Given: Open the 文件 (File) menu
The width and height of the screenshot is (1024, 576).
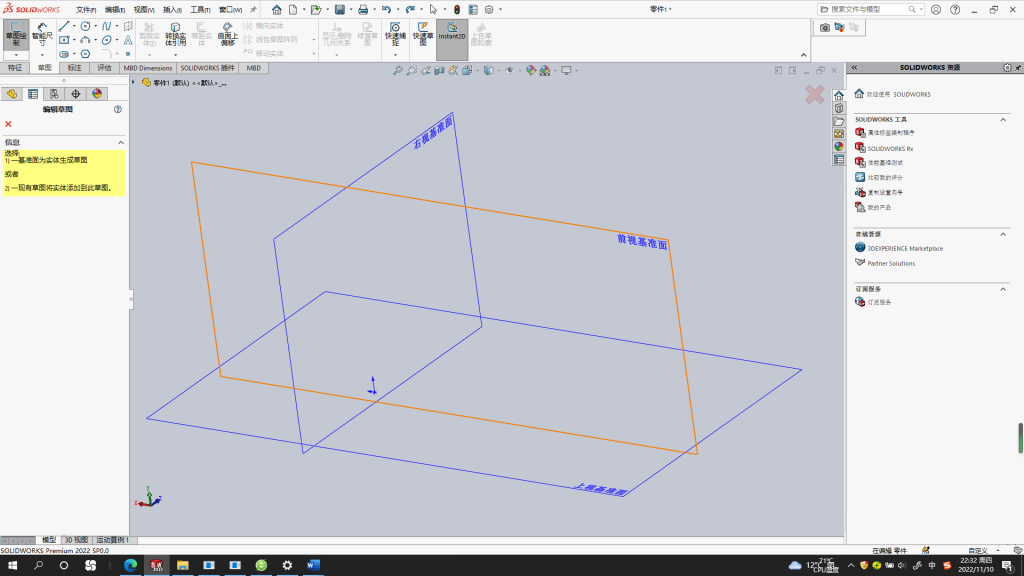Looking at the screenshot, I should (x=86, y=10).
